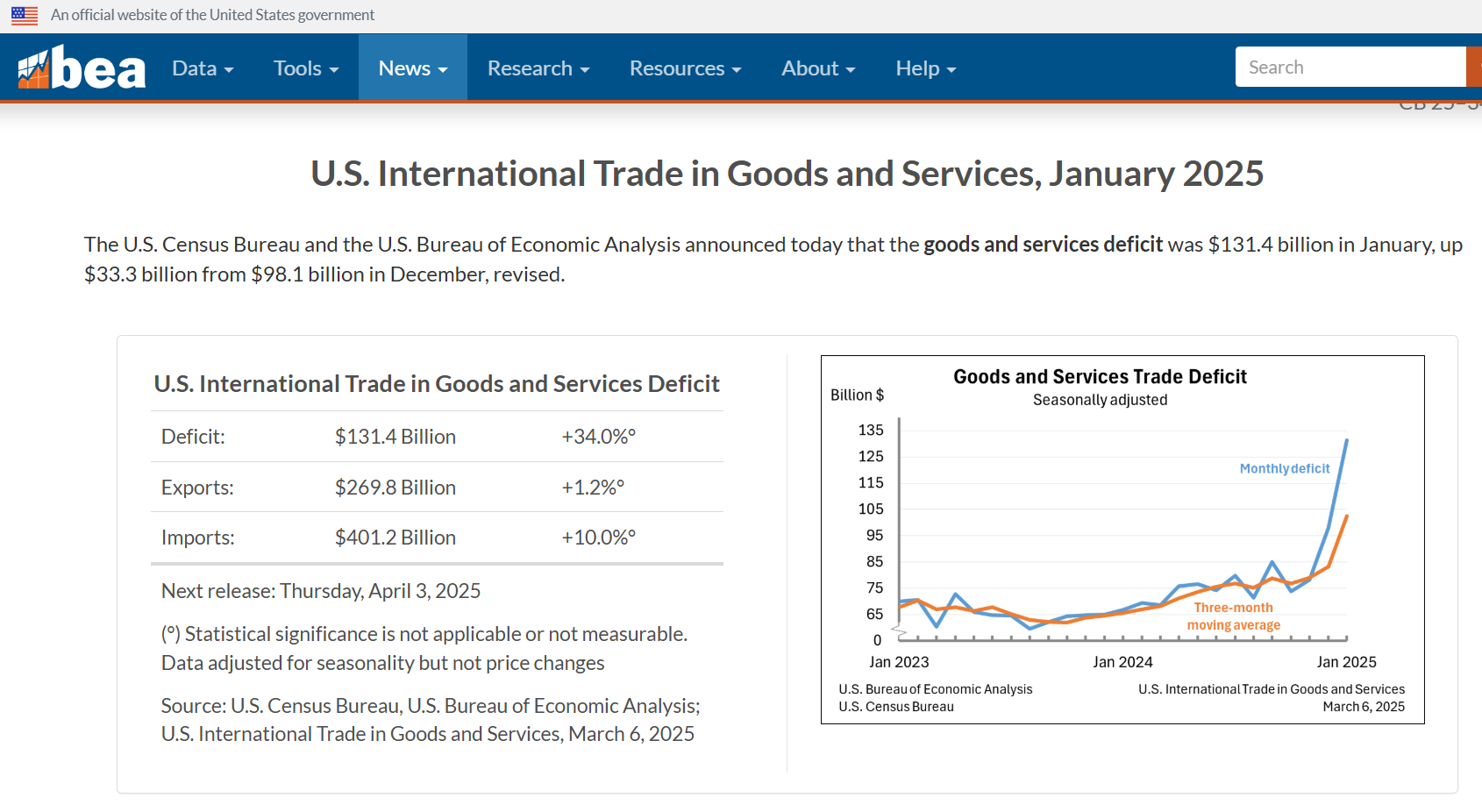Click the table heading 'U.S. International Trade in Goods and Services Deficit'
The image size is (1482, 812).
pos(437,384)
